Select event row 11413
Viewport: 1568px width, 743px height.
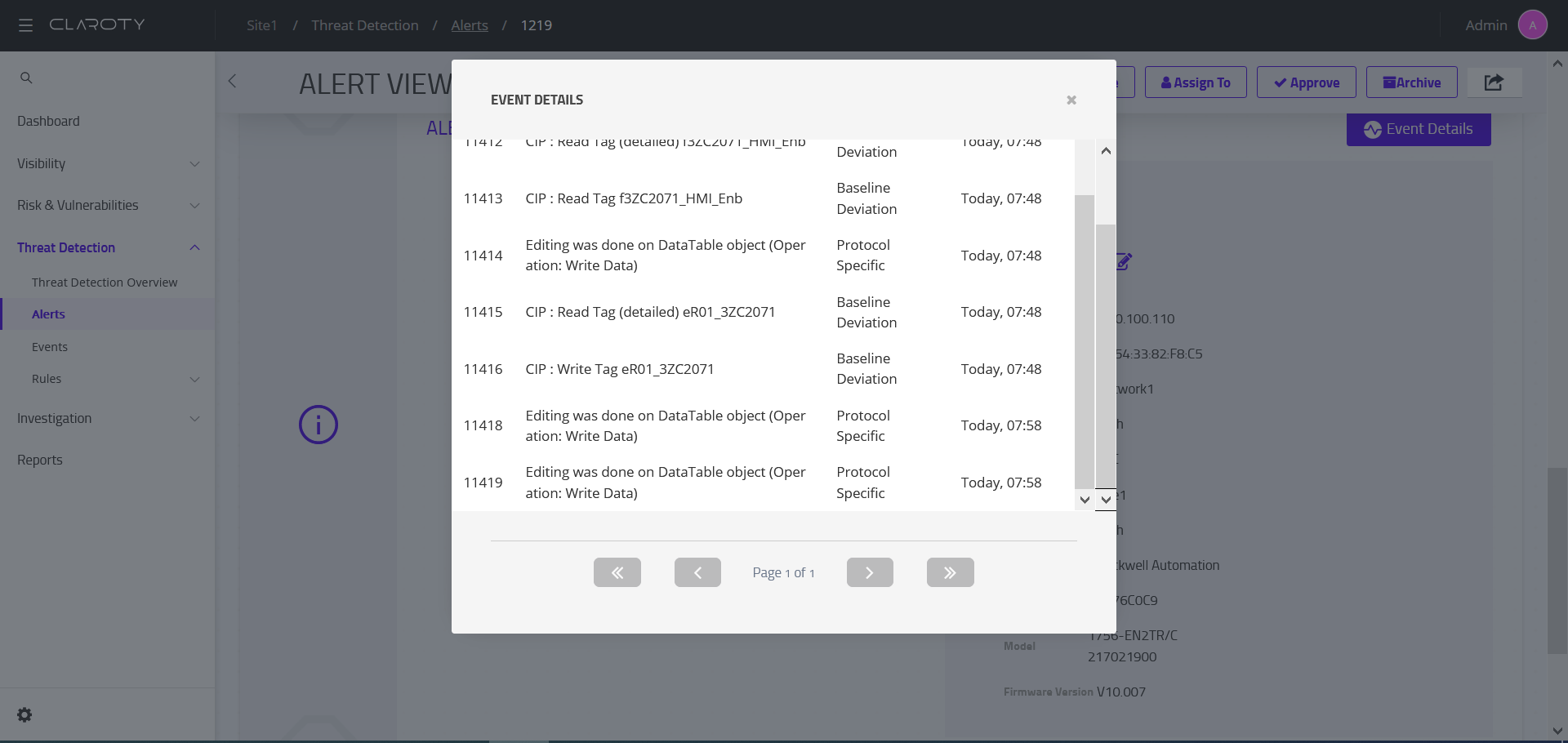tap(764, 198)
